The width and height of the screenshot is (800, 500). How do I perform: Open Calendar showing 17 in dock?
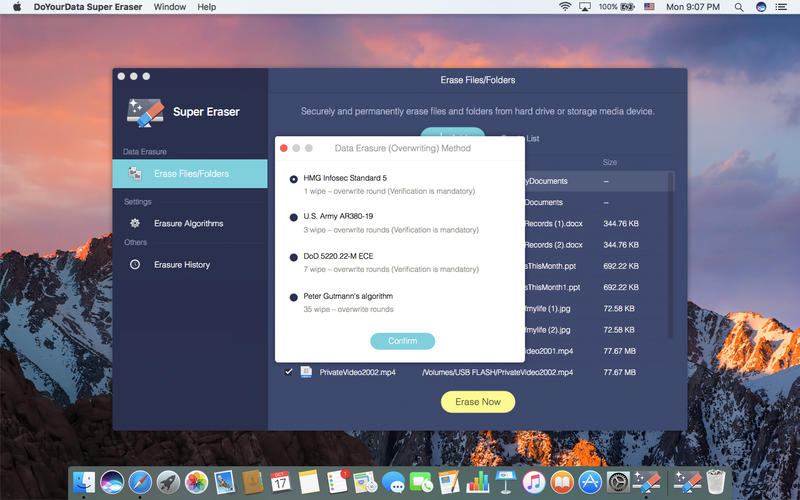(x=280, y=482)
